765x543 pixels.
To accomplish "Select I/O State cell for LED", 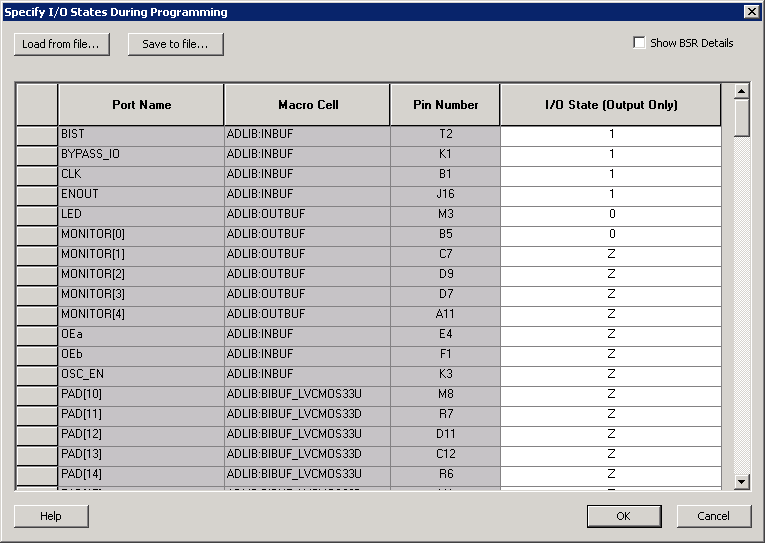I will click(x=610, y=214).
